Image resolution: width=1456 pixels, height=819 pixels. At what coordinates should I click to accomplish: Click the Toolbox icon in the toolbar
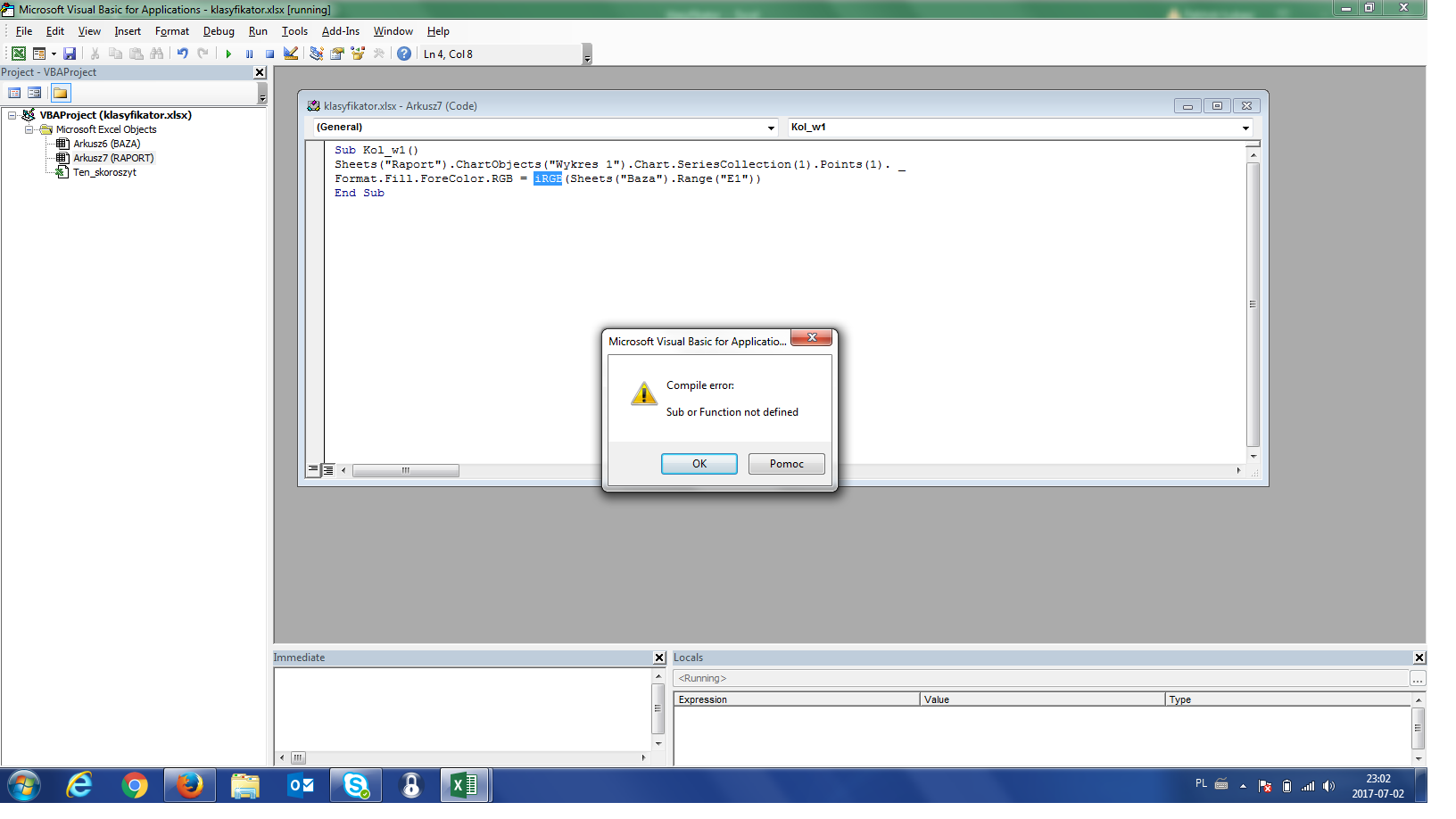pos(379,54)
